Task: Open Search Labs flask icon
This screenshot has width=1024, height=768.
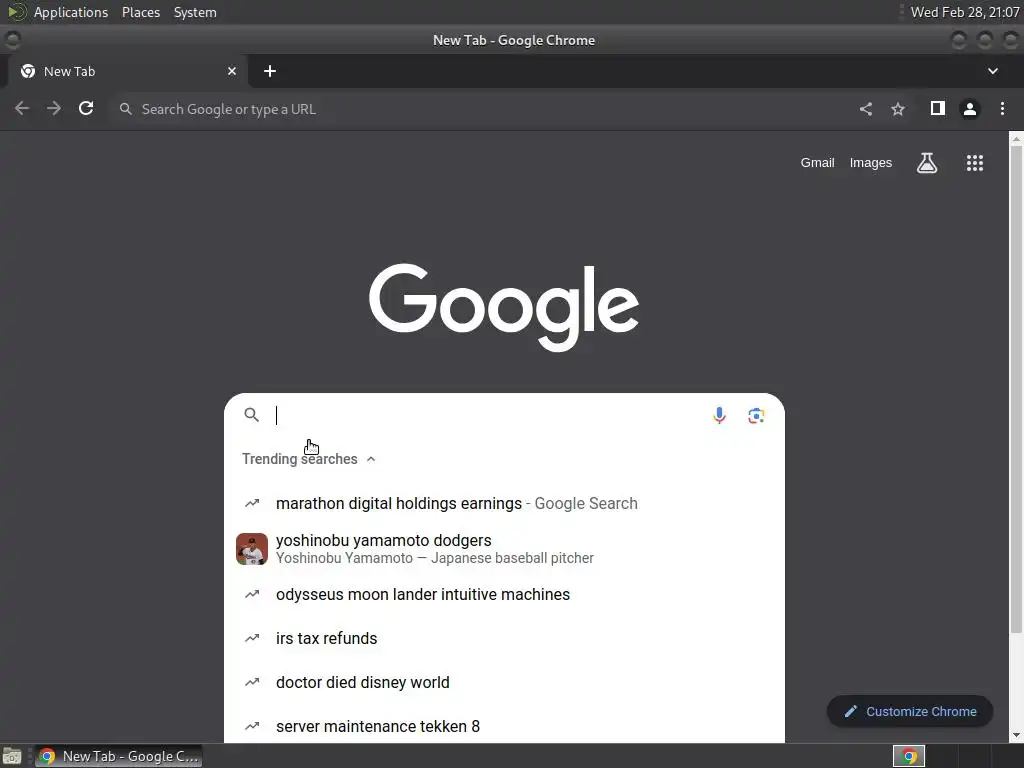Action: [927, 163]
